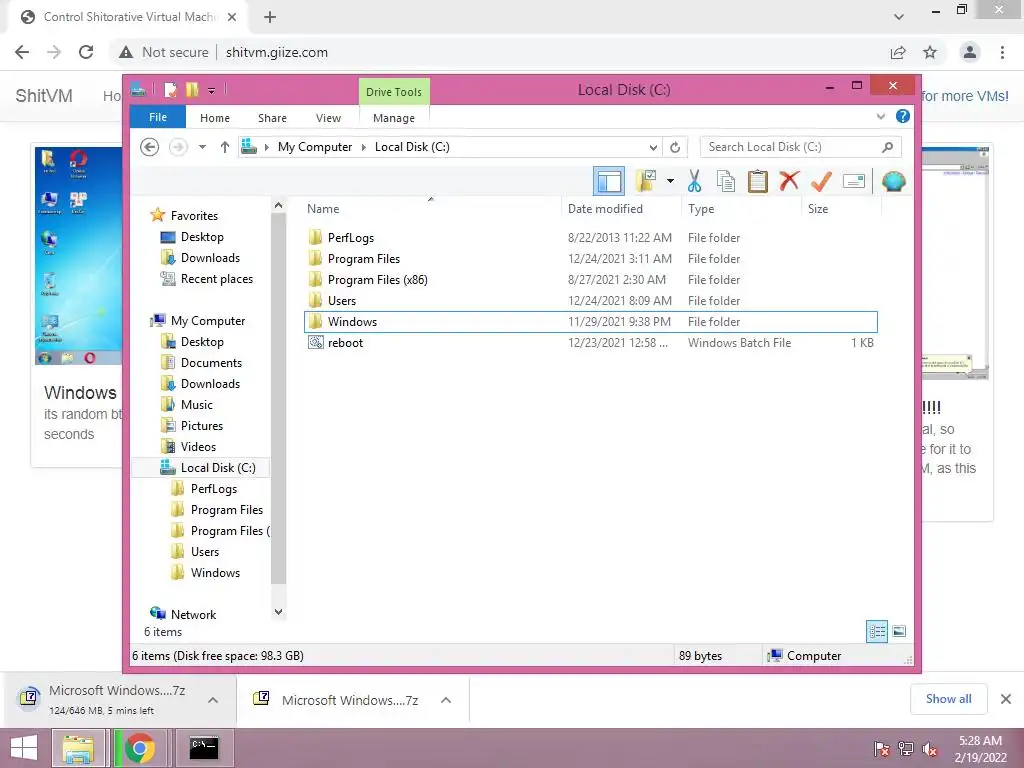The width and height of the screenshot is (1024, 768).
Task: Open Documents in navigation pane
Action: [x=211, y=362]
